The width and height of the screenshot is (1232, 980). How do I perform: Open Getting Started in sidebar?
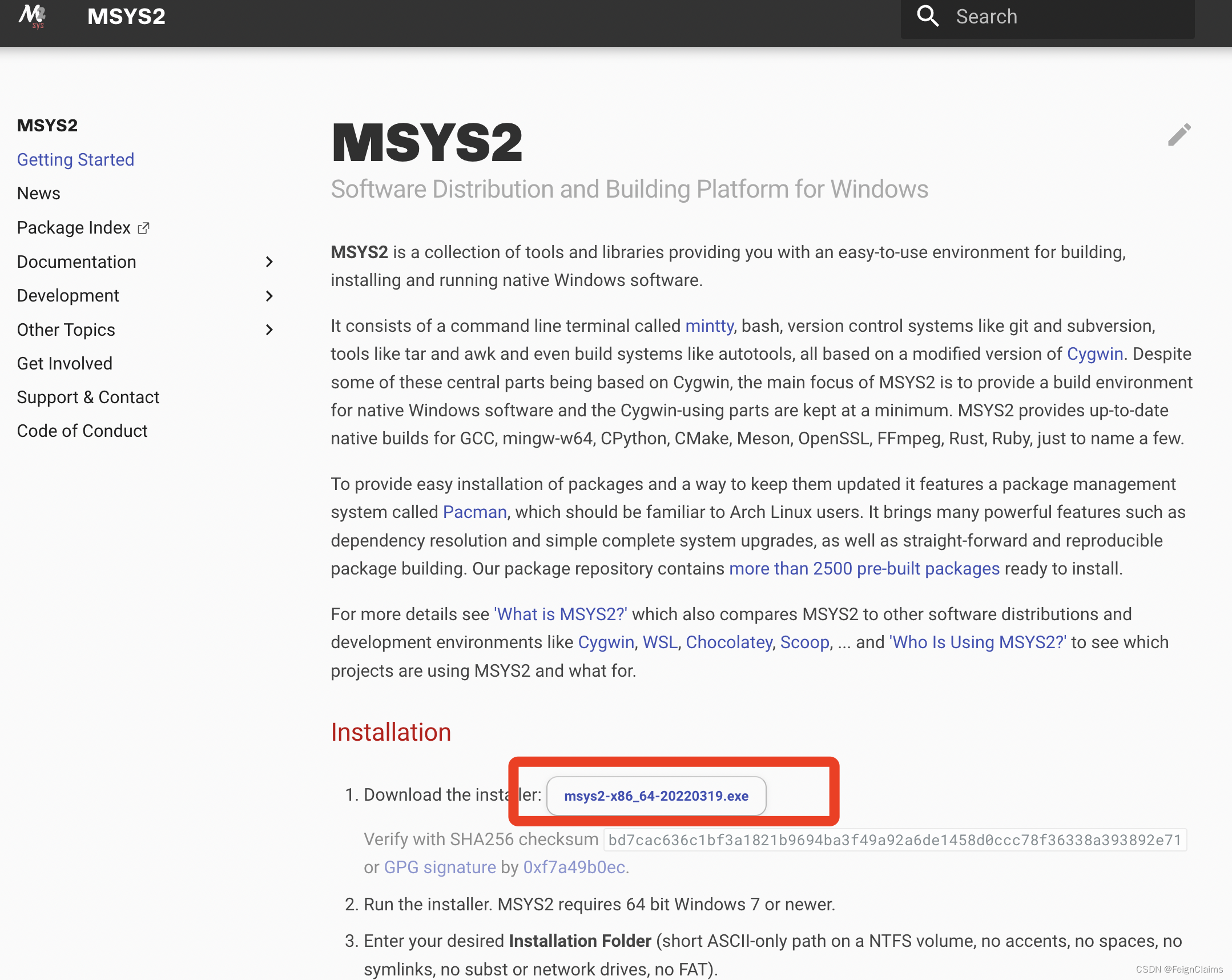pyautogui.click(x=75, y=159)
